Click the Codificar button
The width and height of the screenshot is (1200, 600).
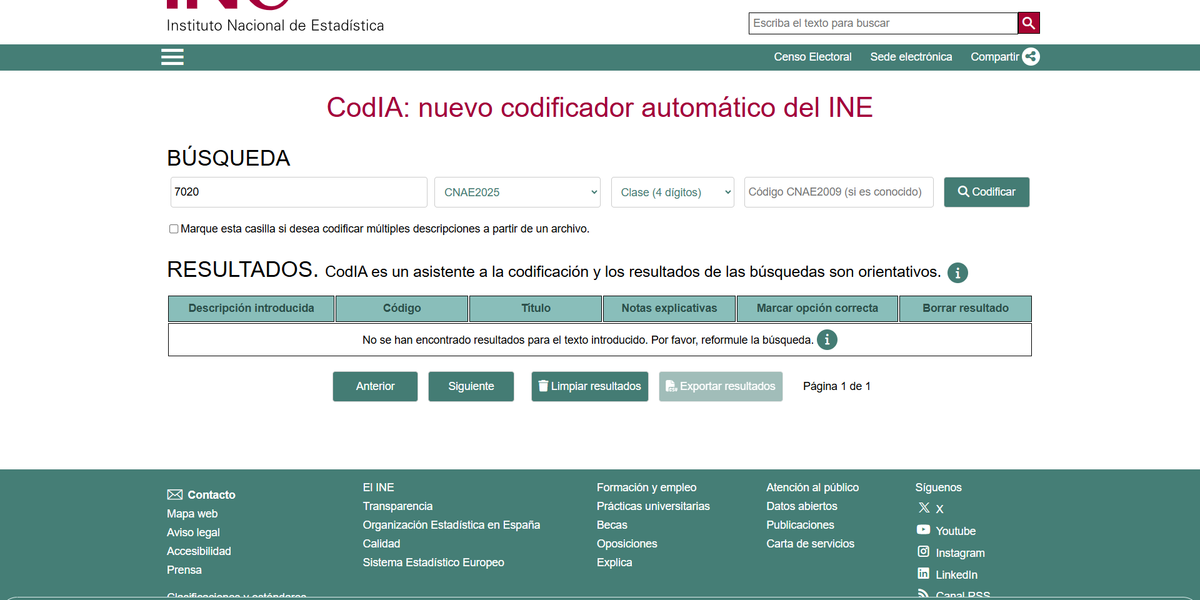986,192
